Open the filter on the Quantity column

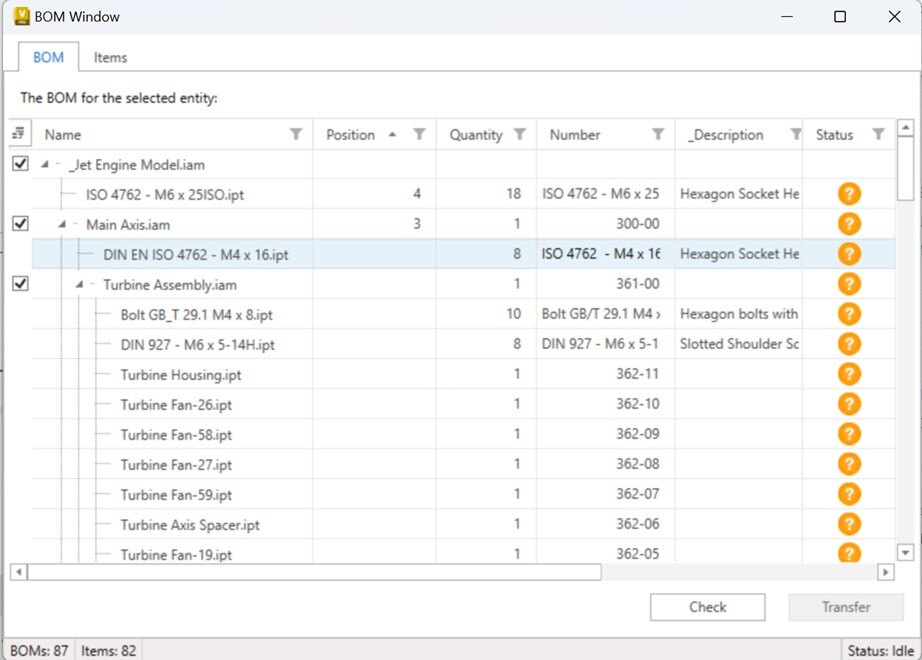click(519, 134)
